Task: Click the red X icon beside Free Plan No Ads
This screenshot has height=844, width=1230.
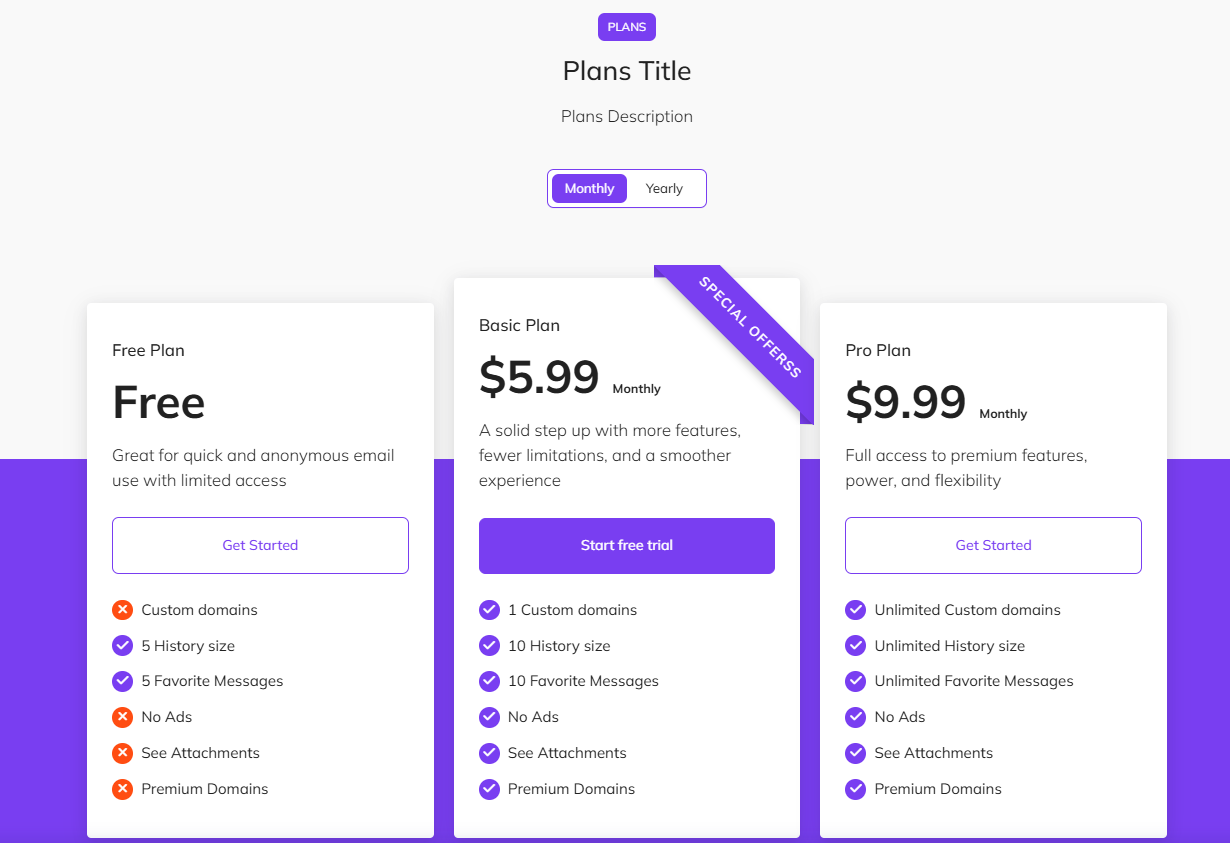Action: (122, 717)
